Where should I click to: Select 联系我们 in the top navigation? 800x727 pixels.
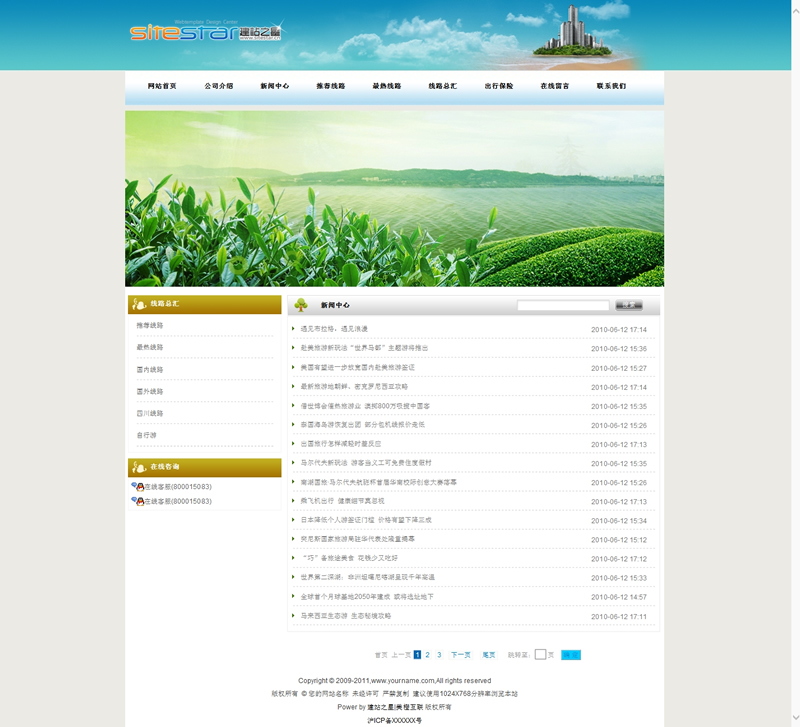pos(611,86)
